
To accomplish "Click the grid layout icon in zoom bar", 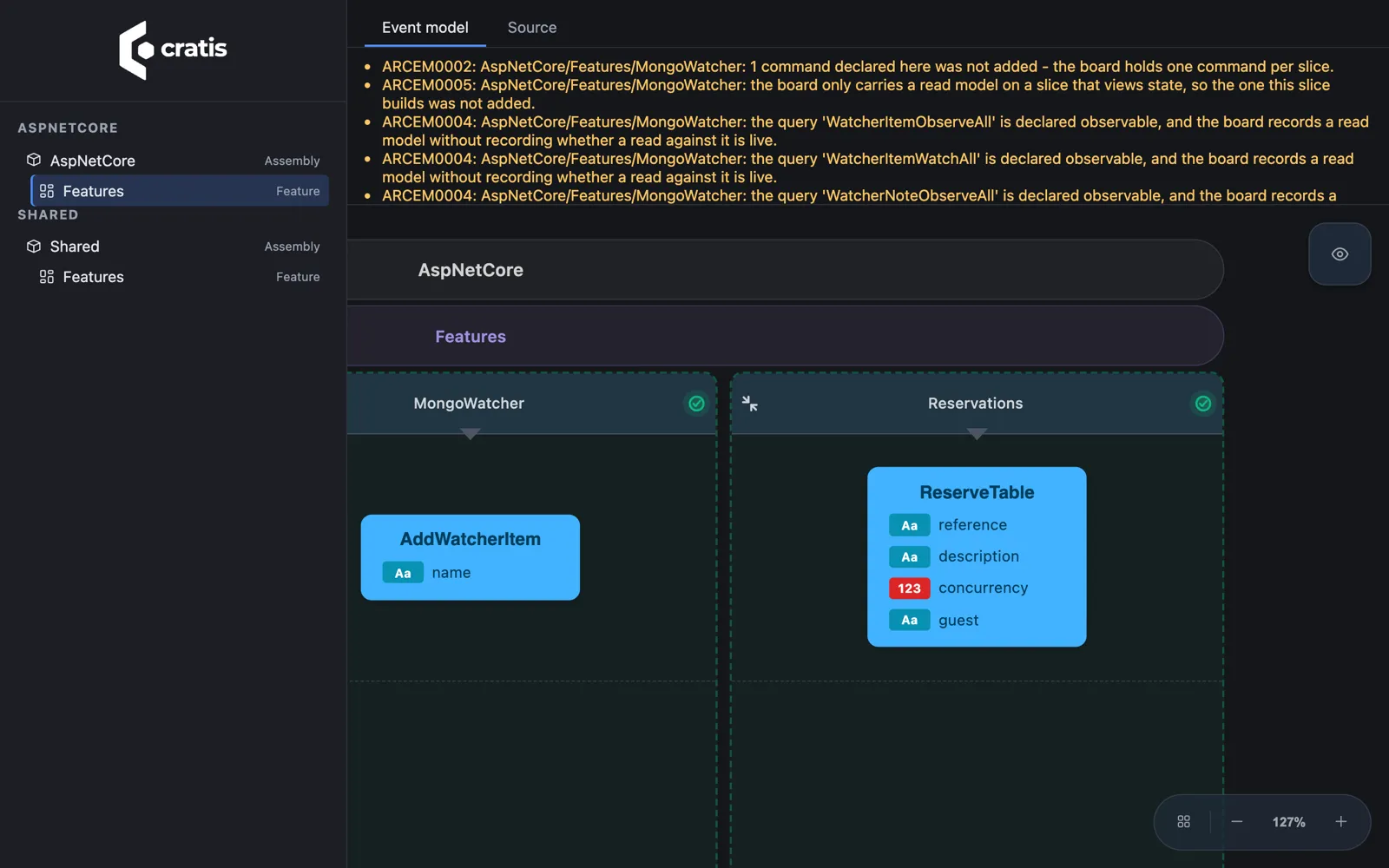I will point(1183,822).
